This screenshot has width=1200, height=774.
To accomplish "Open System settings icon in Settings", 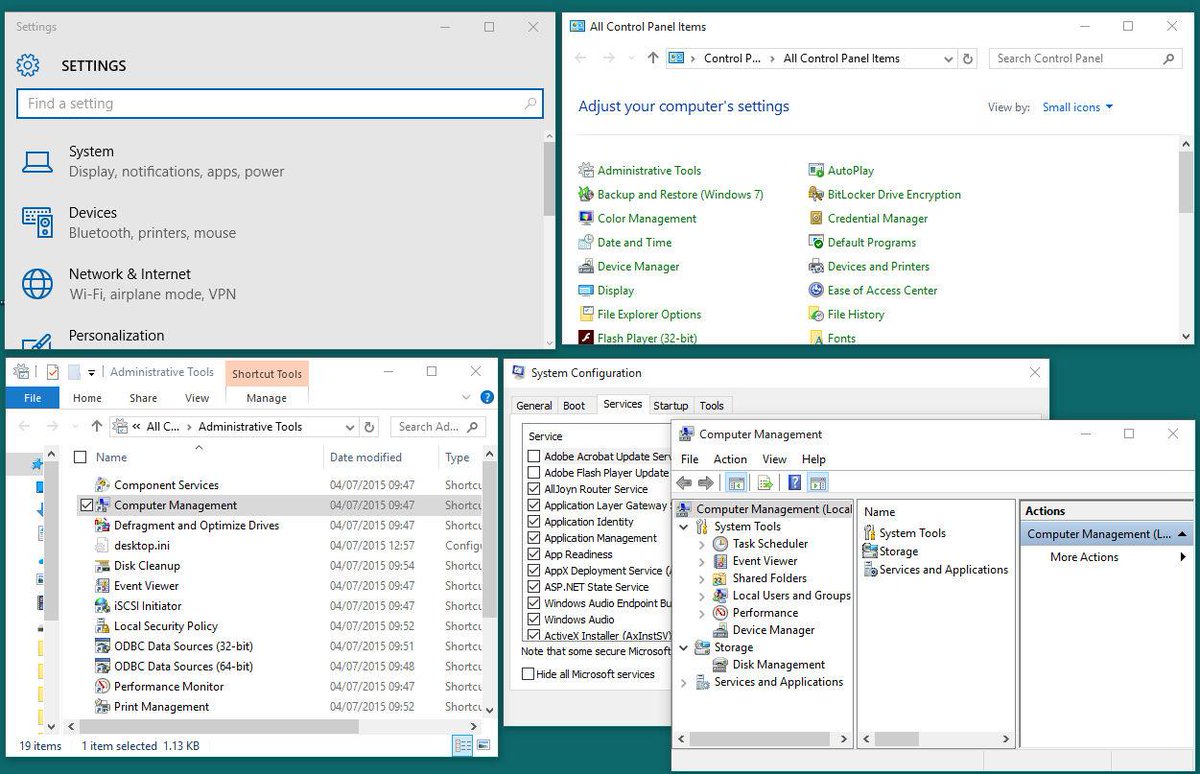I will 37,162.
